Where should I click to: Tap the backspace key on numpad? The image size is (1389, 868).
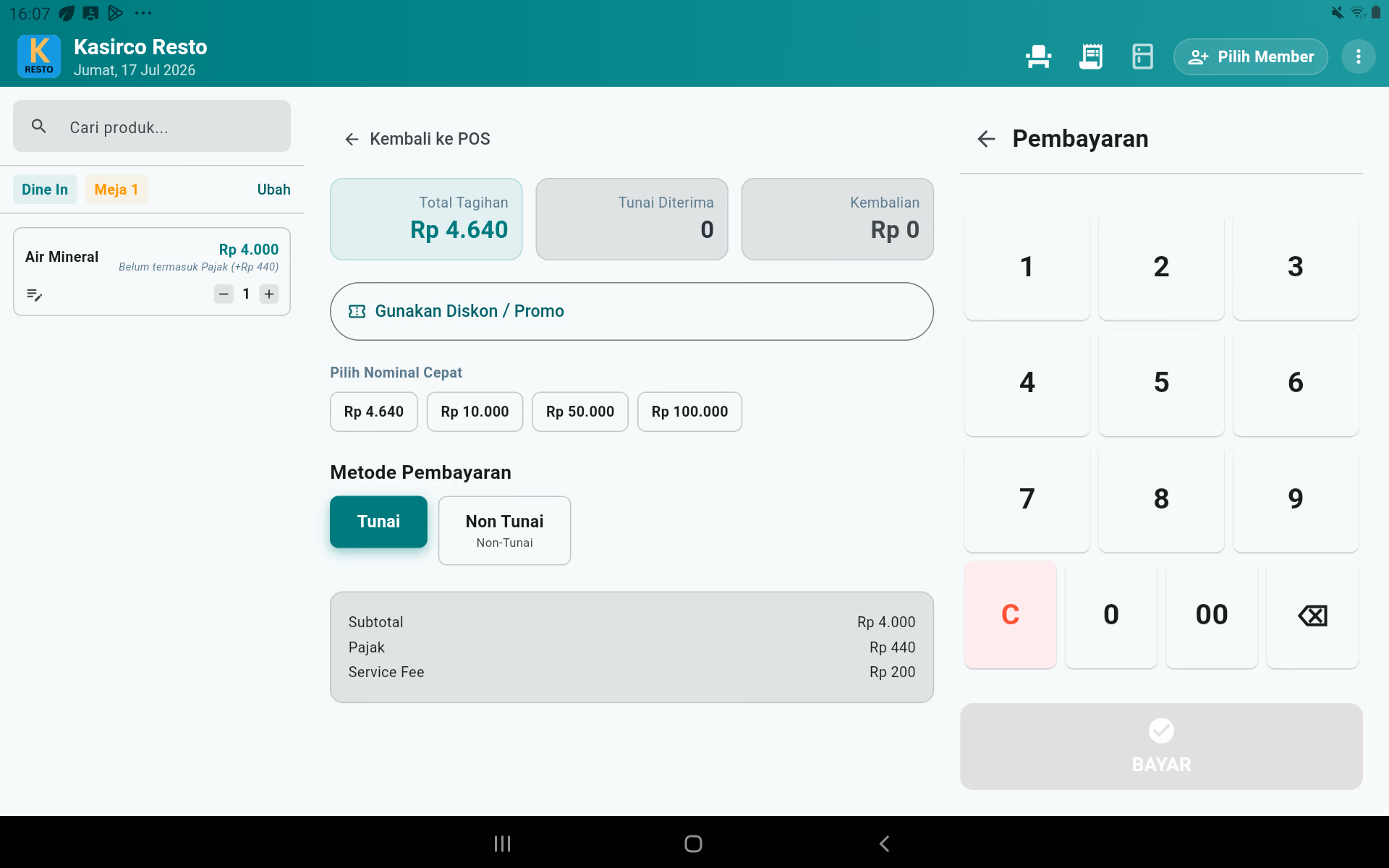(x=1312, y=615)
